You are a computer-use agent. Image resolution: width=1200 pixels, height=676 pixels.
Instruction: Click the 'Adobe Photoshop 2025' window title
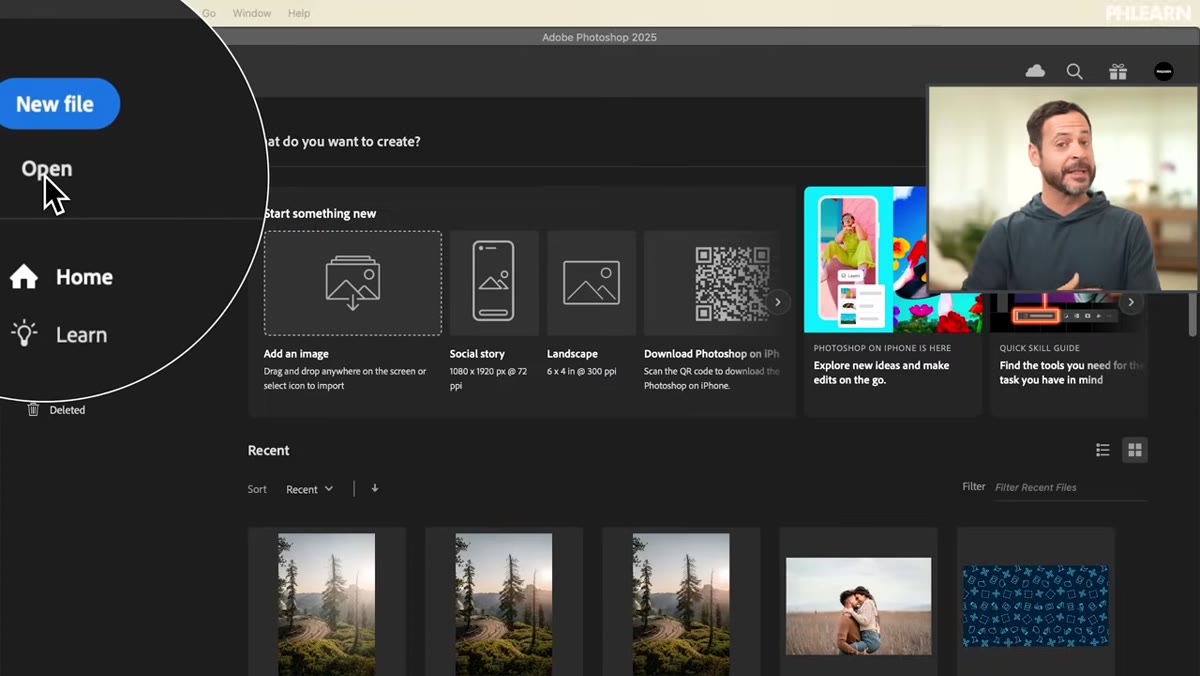point(599,38)
